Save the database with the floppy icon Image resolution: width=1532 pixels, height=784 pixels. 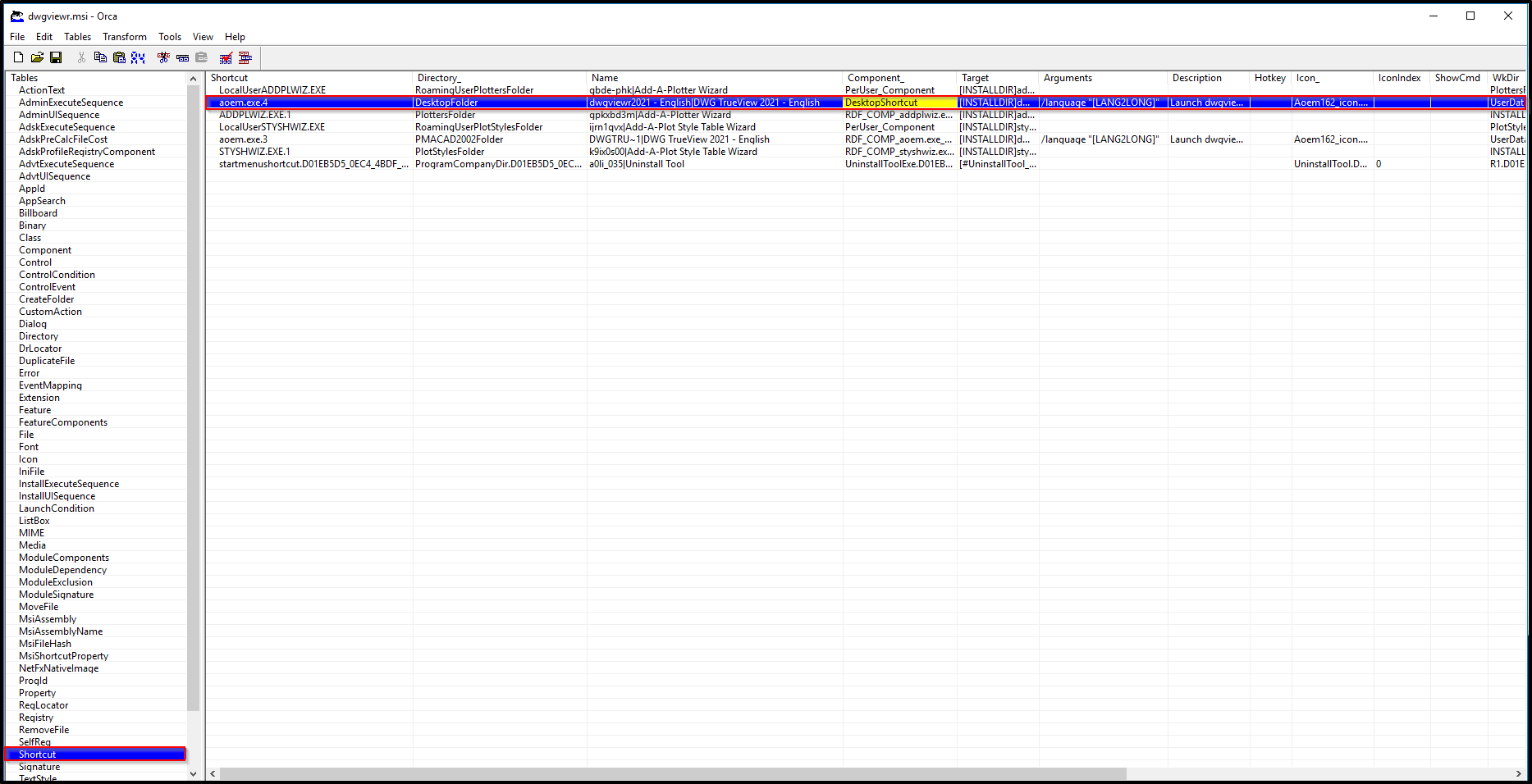coord(56,57)
